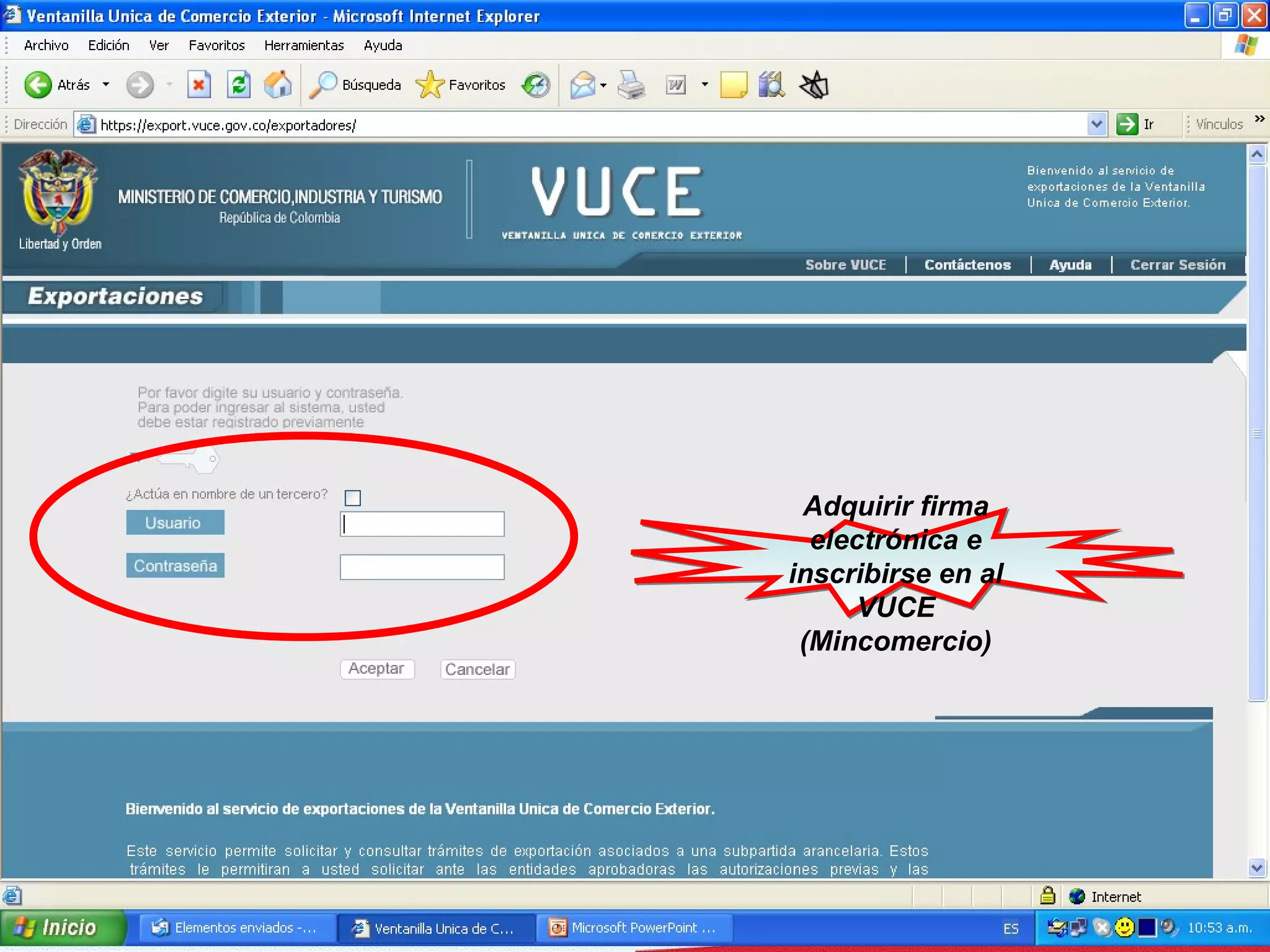
Task: Go to Home page icon
Action: pyautogui.click(x=277, y=85)
